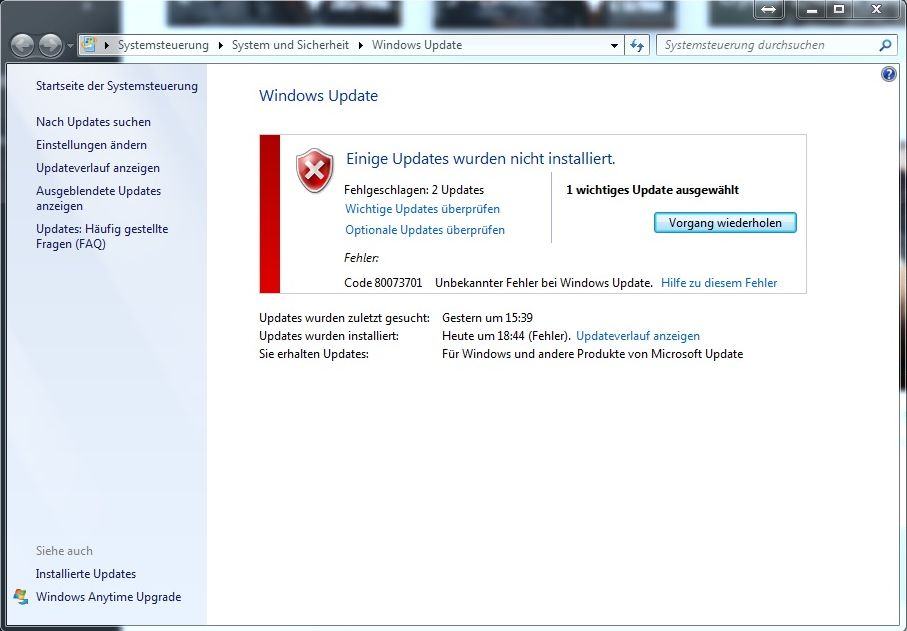Maximize the Windows Update window

pyautogui.click(x=839, y=9)
